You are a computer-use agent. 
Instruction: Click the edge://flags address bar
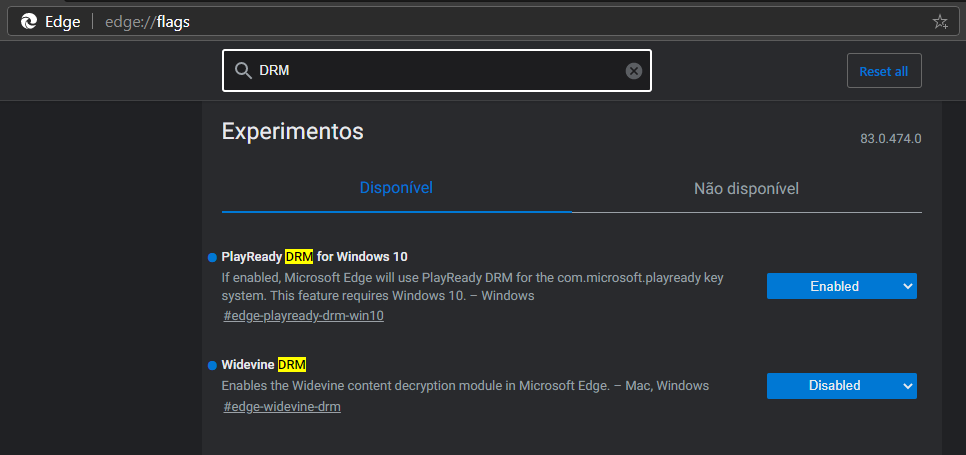coord(500,21)
